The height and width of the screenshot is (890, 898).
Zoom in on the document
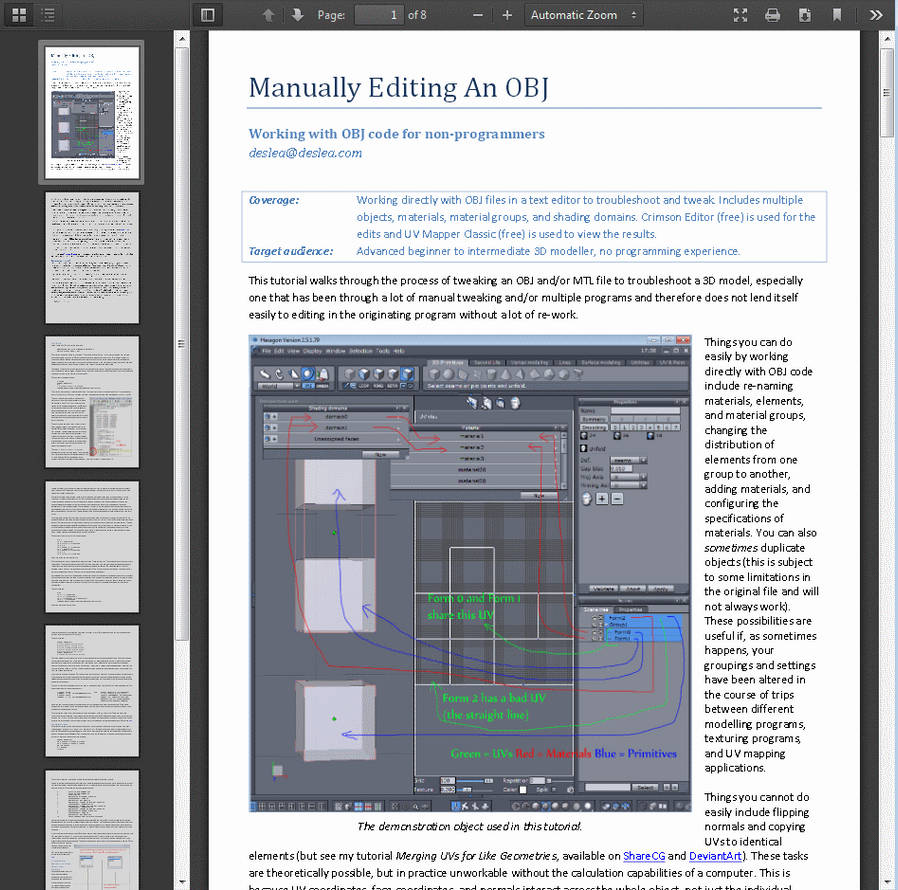click(508, 14)
